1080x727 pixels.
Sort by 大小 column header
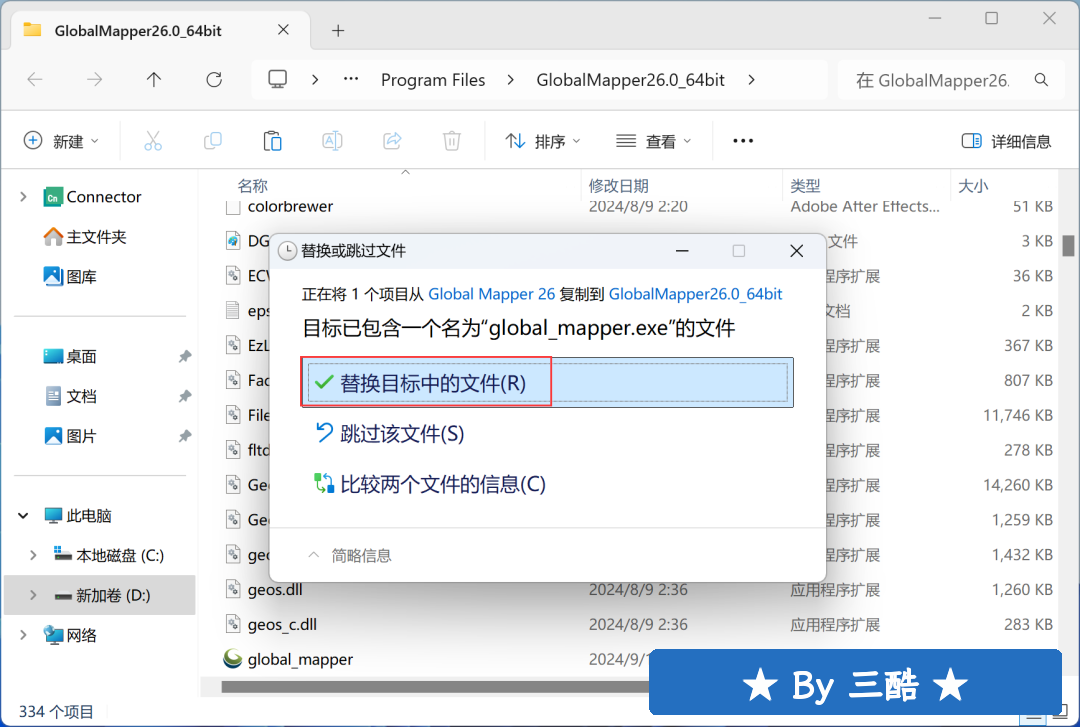pos(973,186)
